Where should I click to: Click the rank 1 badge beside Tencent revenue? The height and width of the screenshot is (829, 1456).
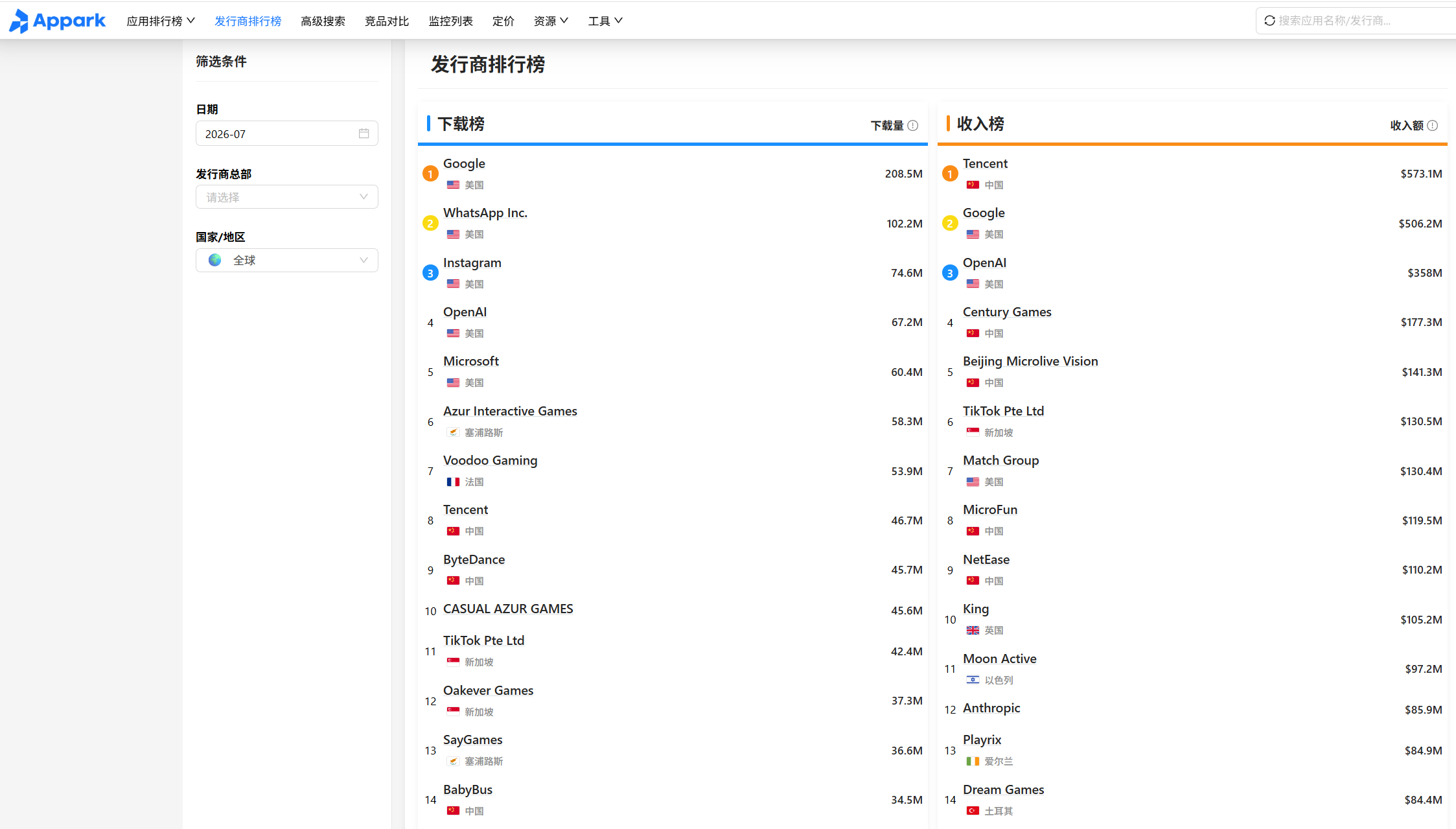[950, 174]
